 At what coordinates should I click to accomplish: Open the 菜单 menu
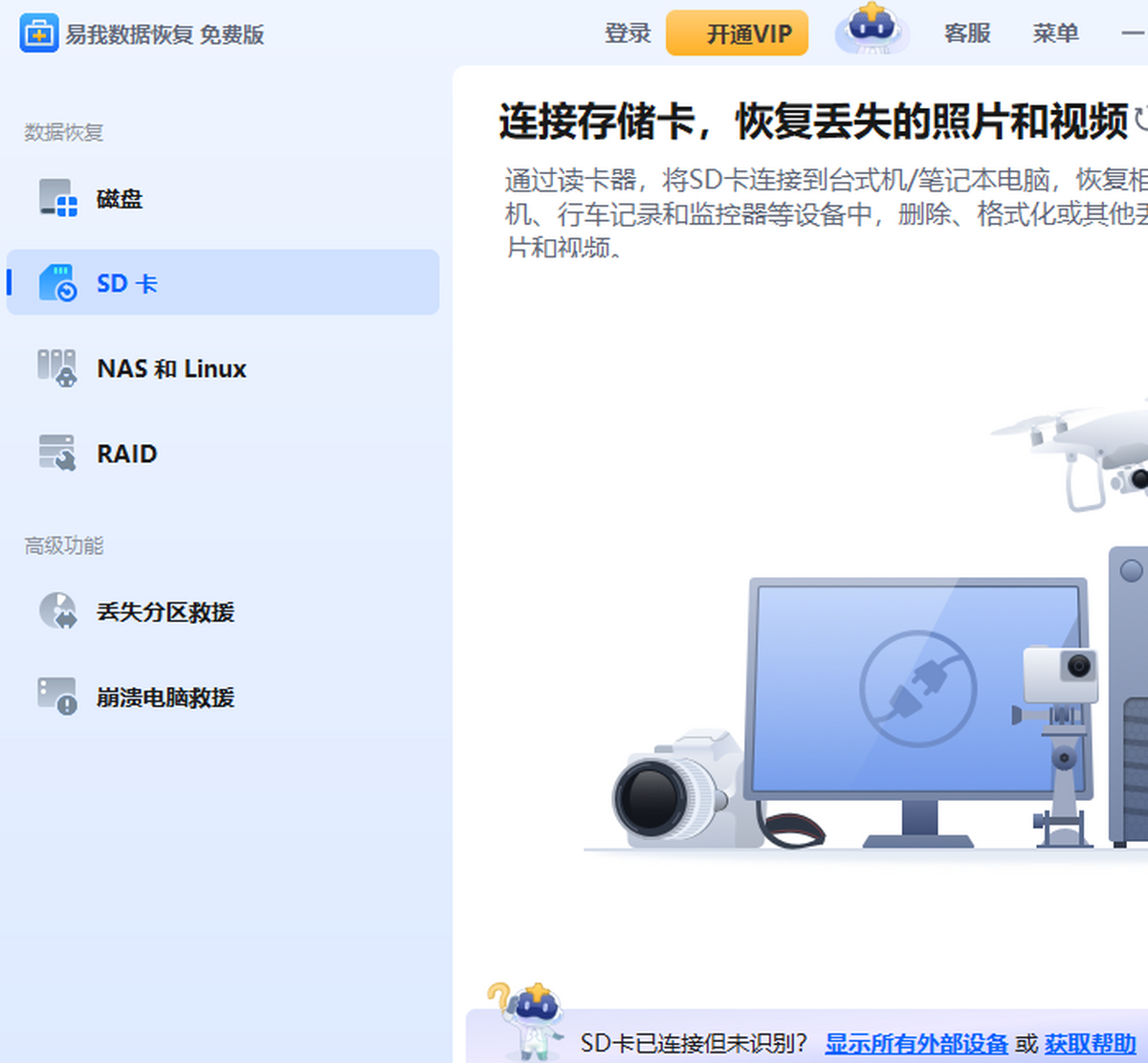pyautogui.click(x=1055, y=32)
